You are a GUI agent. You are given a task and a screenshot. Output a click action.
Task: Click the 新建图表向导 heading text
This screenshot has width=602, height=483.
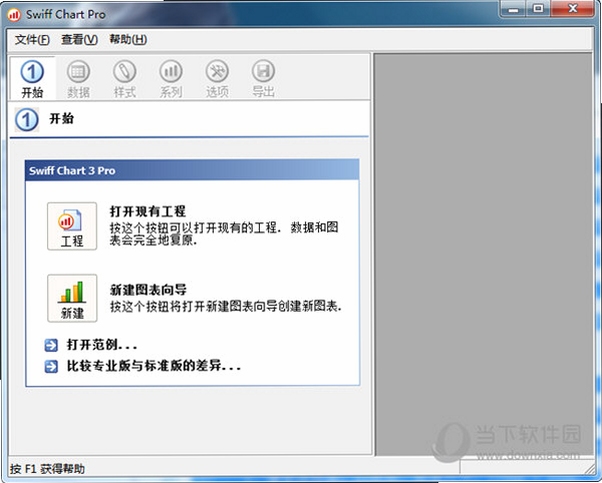click(x=148, y=290)
